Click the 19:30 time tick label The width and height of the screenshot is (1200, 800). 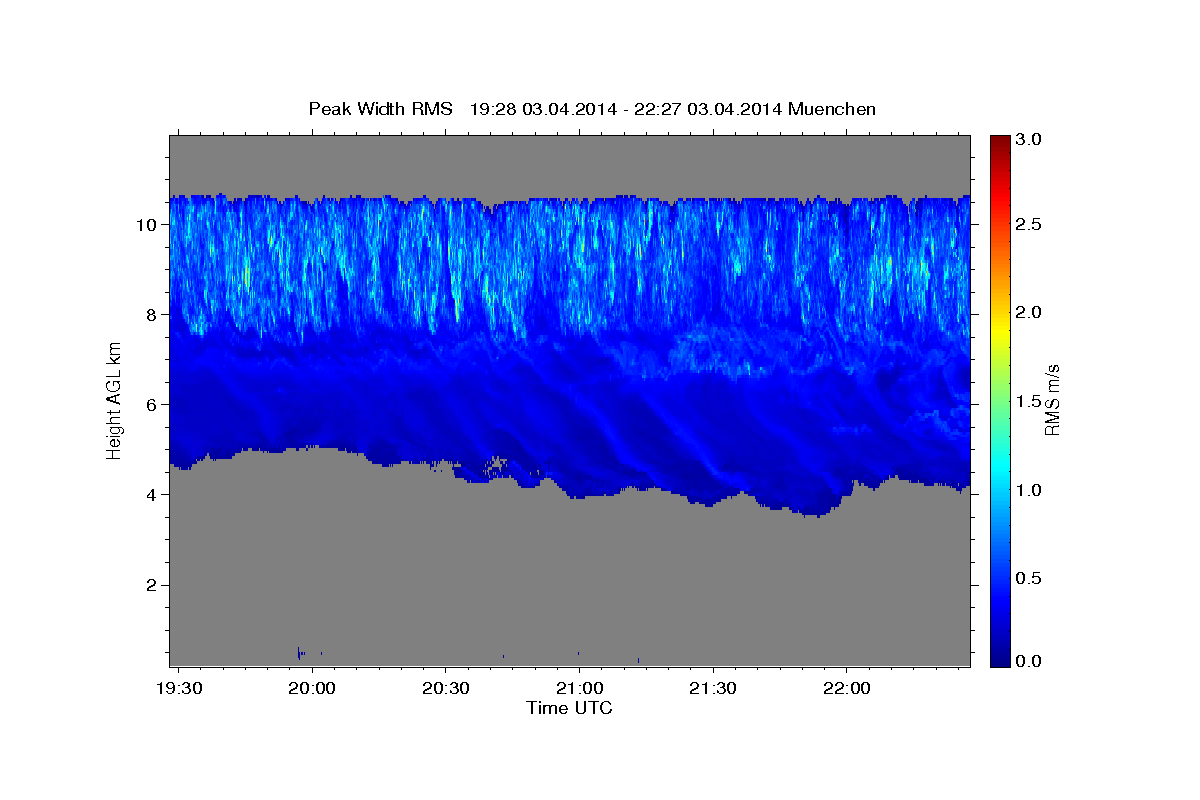(179, 688)
